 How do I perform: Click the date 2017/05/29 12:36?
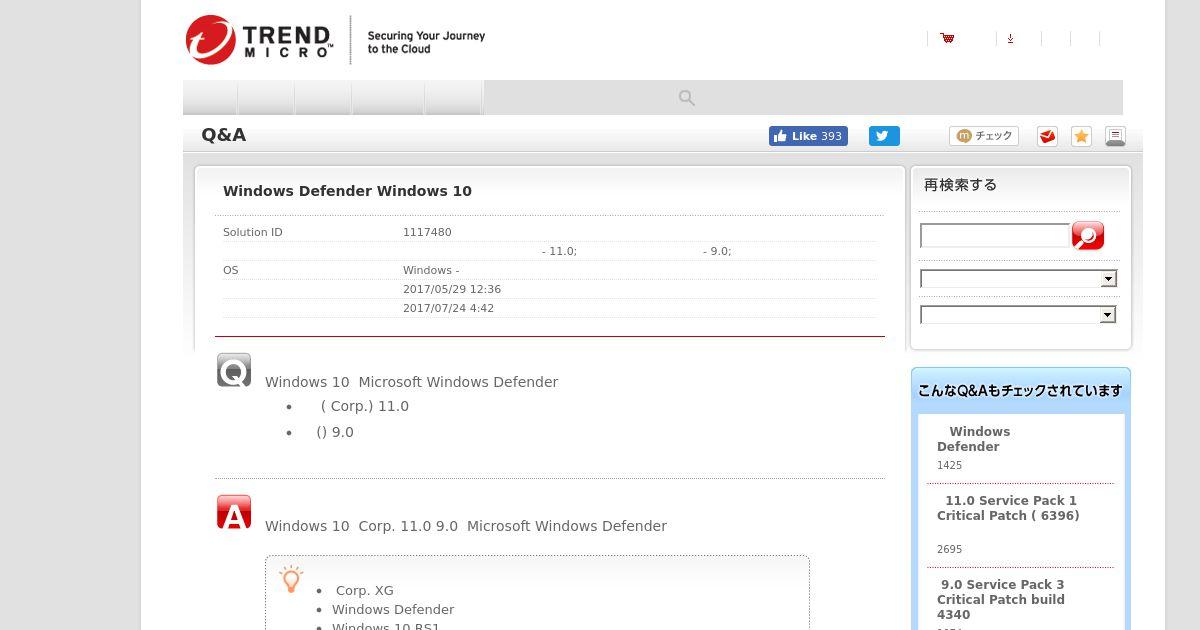452,289
